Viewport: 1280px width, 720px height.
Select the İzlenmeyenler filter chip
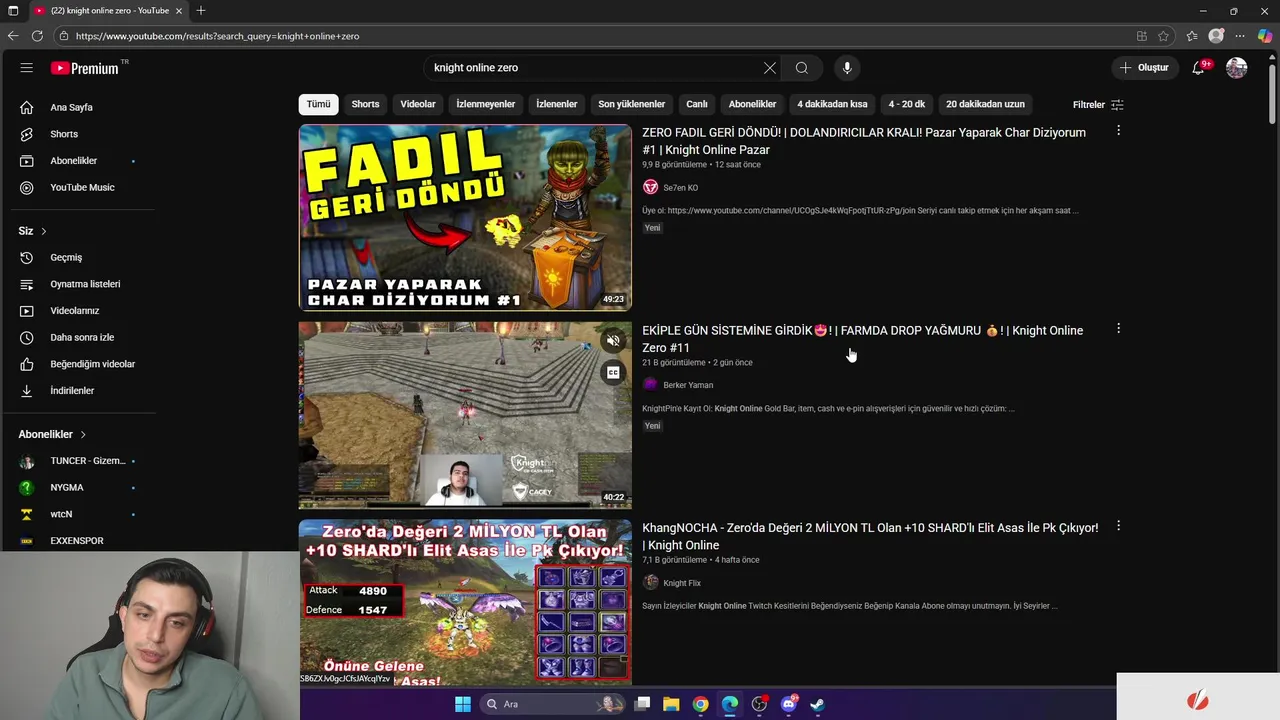point(486,104)
